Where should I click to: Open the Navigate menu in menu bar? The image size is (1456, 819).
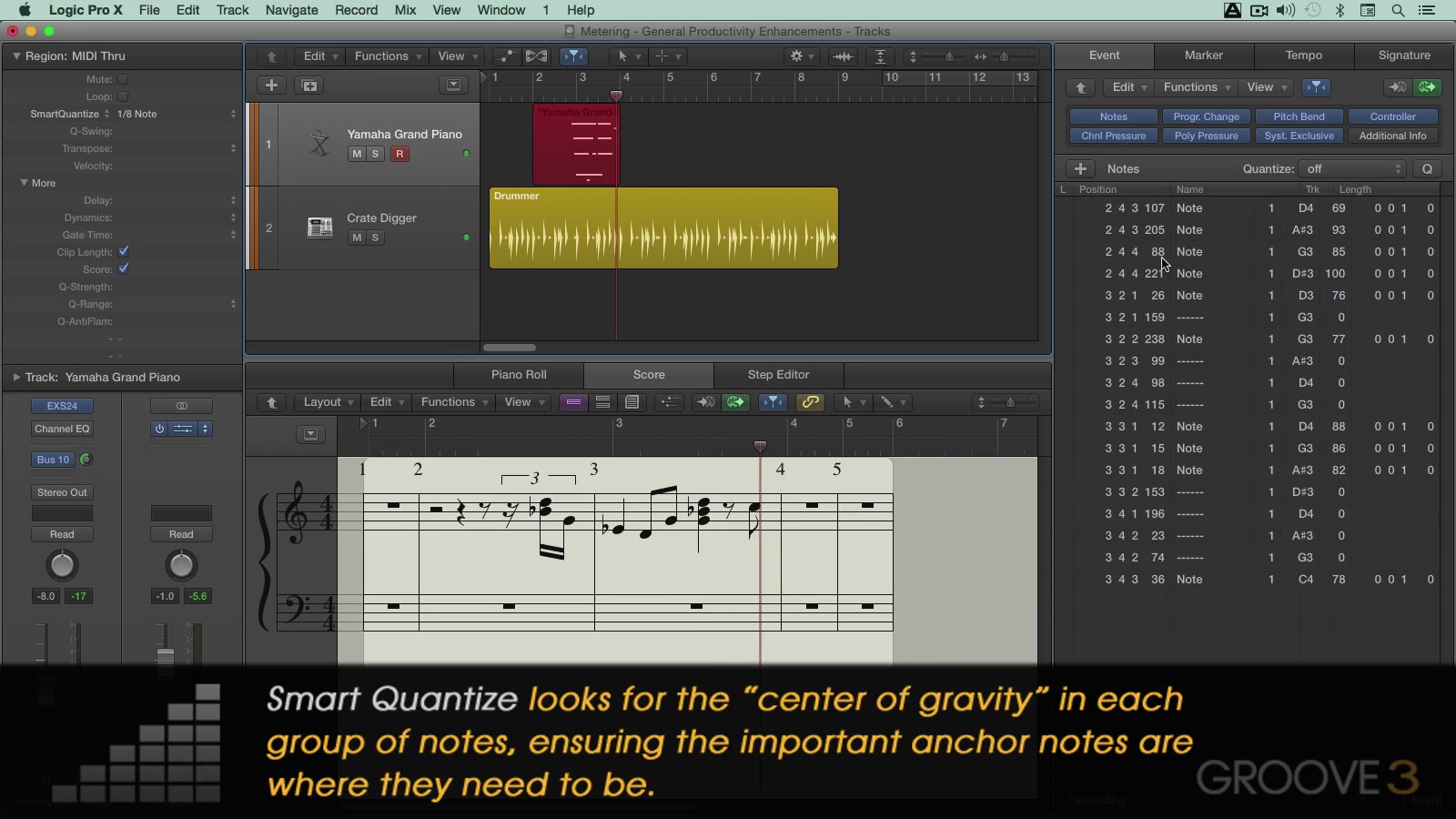click(x=292, y=10)
